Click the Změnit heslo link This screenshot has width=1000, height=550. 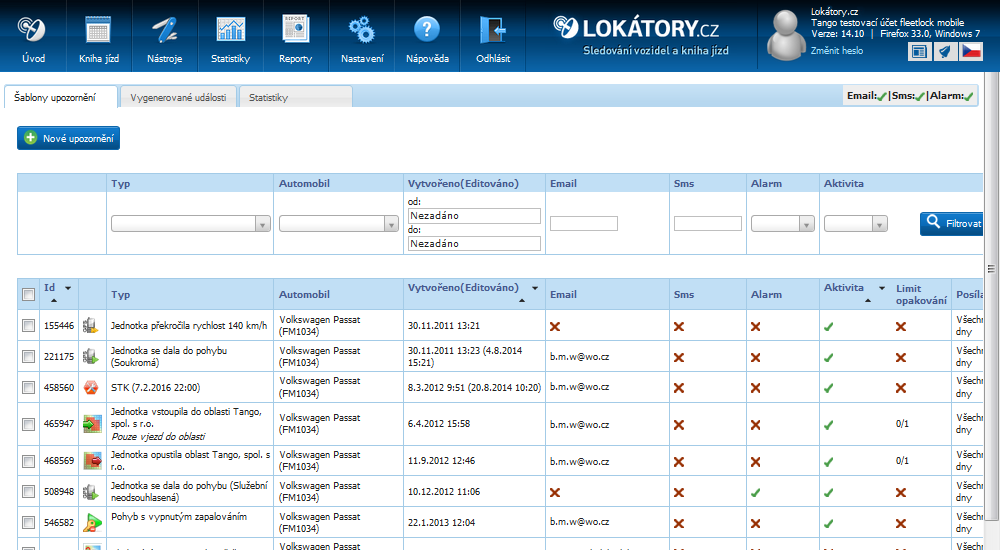[837, 50]
